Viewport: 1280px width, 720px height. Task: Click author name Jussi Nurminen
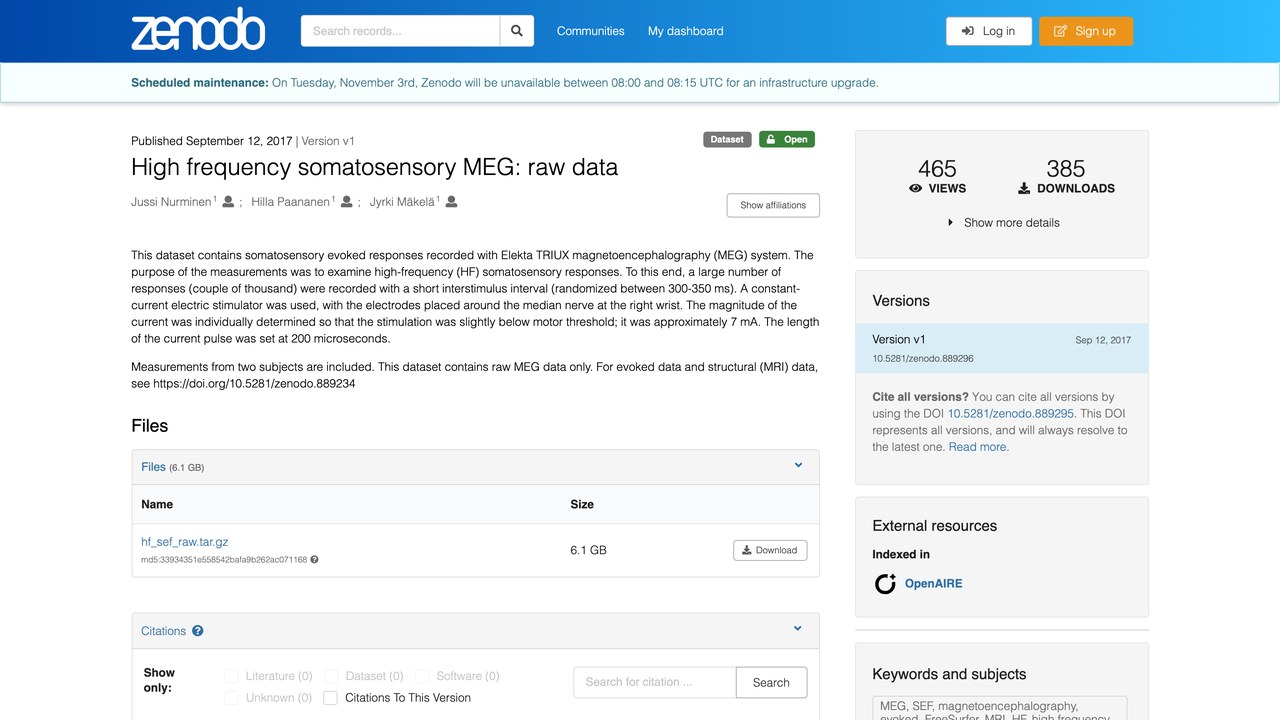pos(171,202)
